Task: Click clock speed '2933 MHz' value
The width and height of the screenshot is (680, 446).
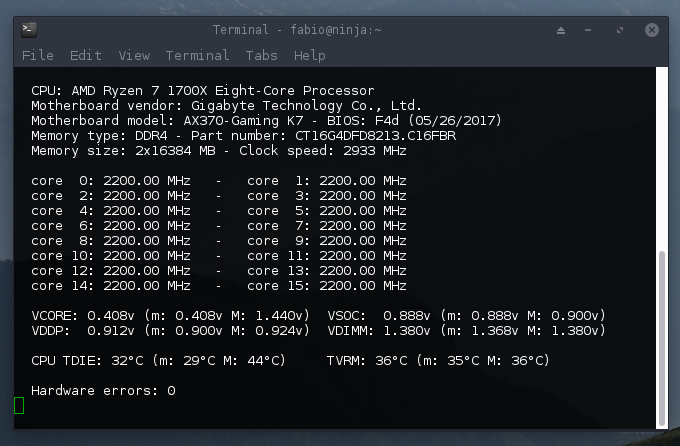Action: point(375,151)
